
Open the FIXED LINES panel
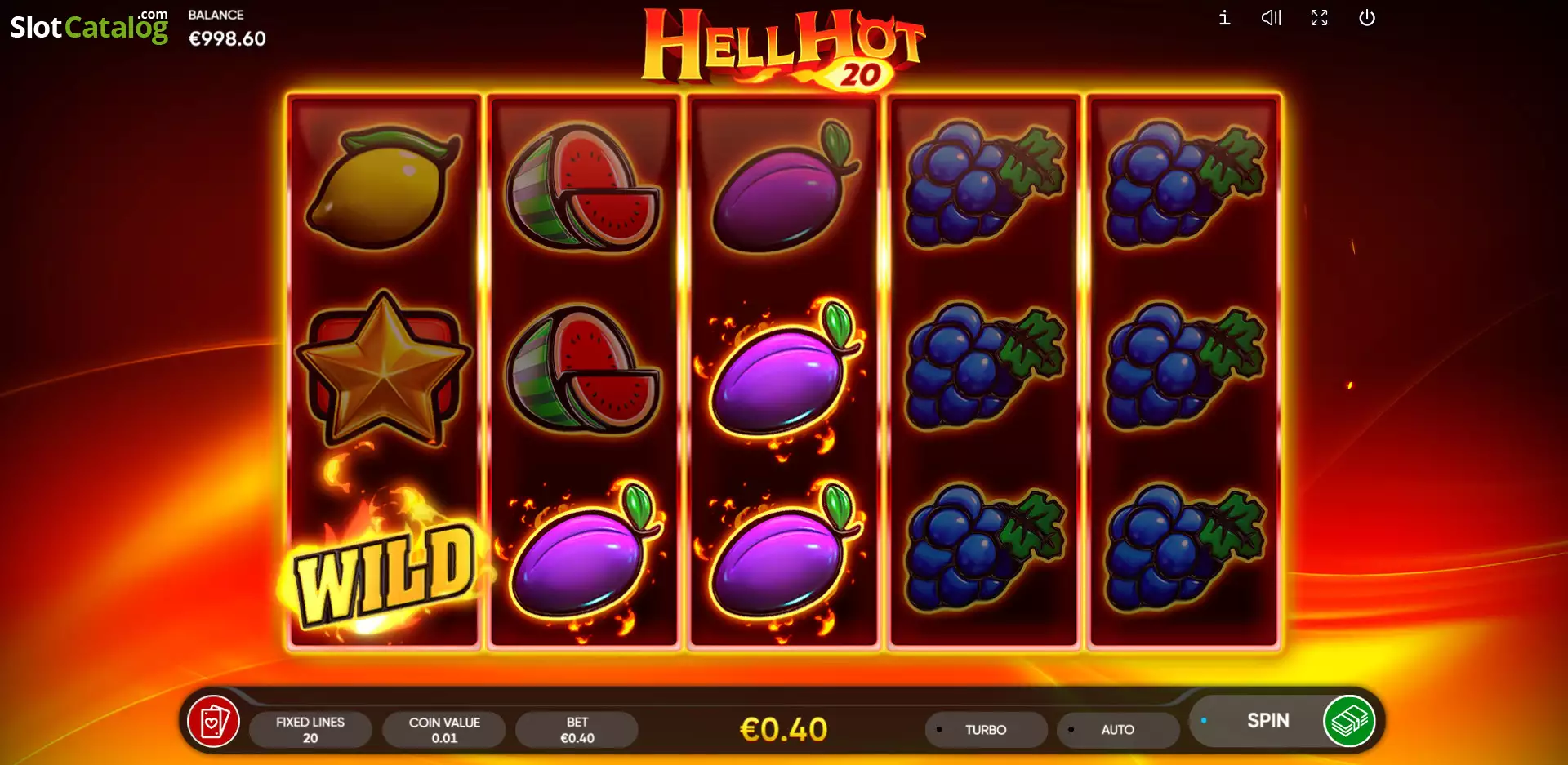pyautogui.click(x=310, y=729)
